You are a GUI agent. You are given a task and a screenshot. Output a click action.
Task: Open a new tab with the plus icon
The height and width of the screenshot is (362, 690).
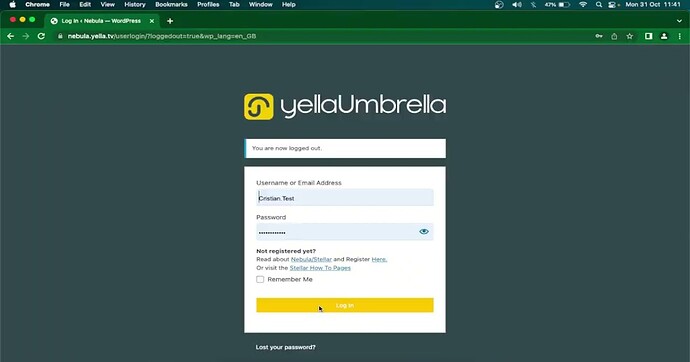pos(170,21)
